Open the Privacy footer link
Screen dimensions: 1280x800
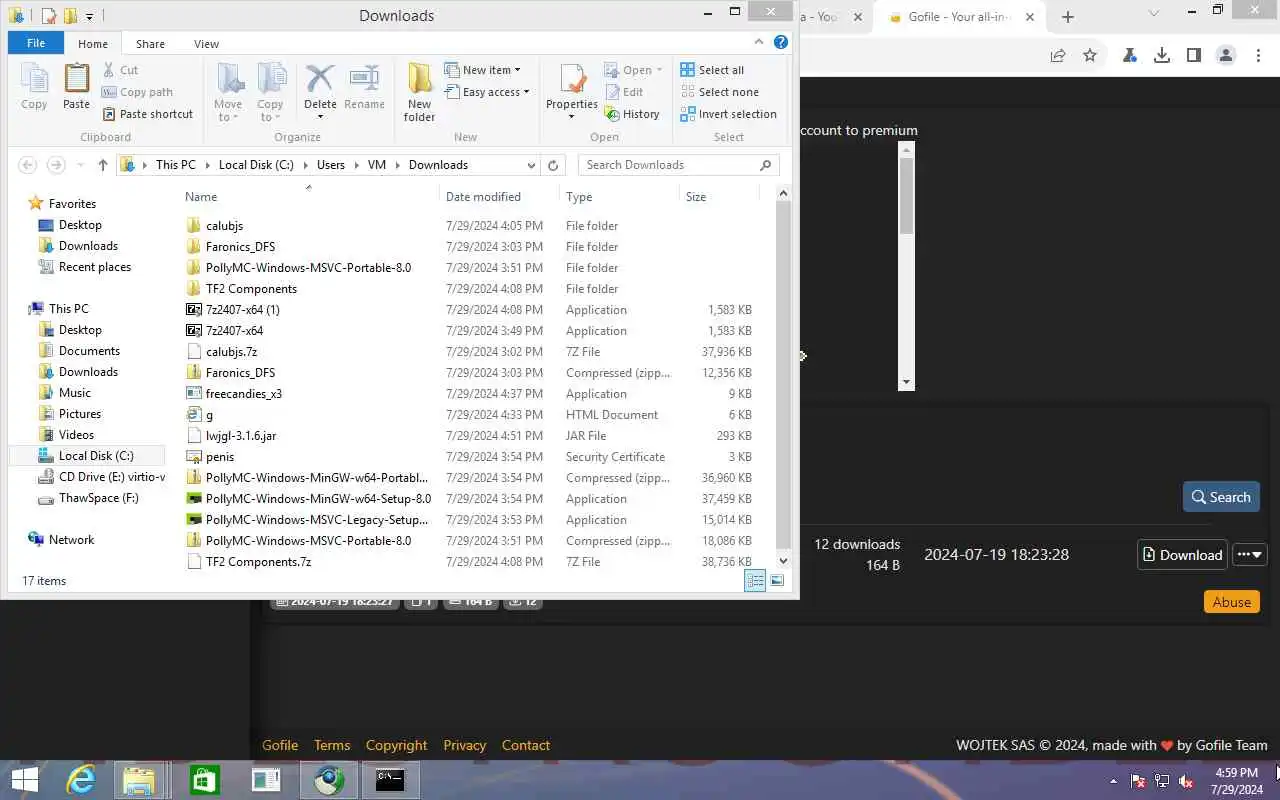[x=465, y=745]
